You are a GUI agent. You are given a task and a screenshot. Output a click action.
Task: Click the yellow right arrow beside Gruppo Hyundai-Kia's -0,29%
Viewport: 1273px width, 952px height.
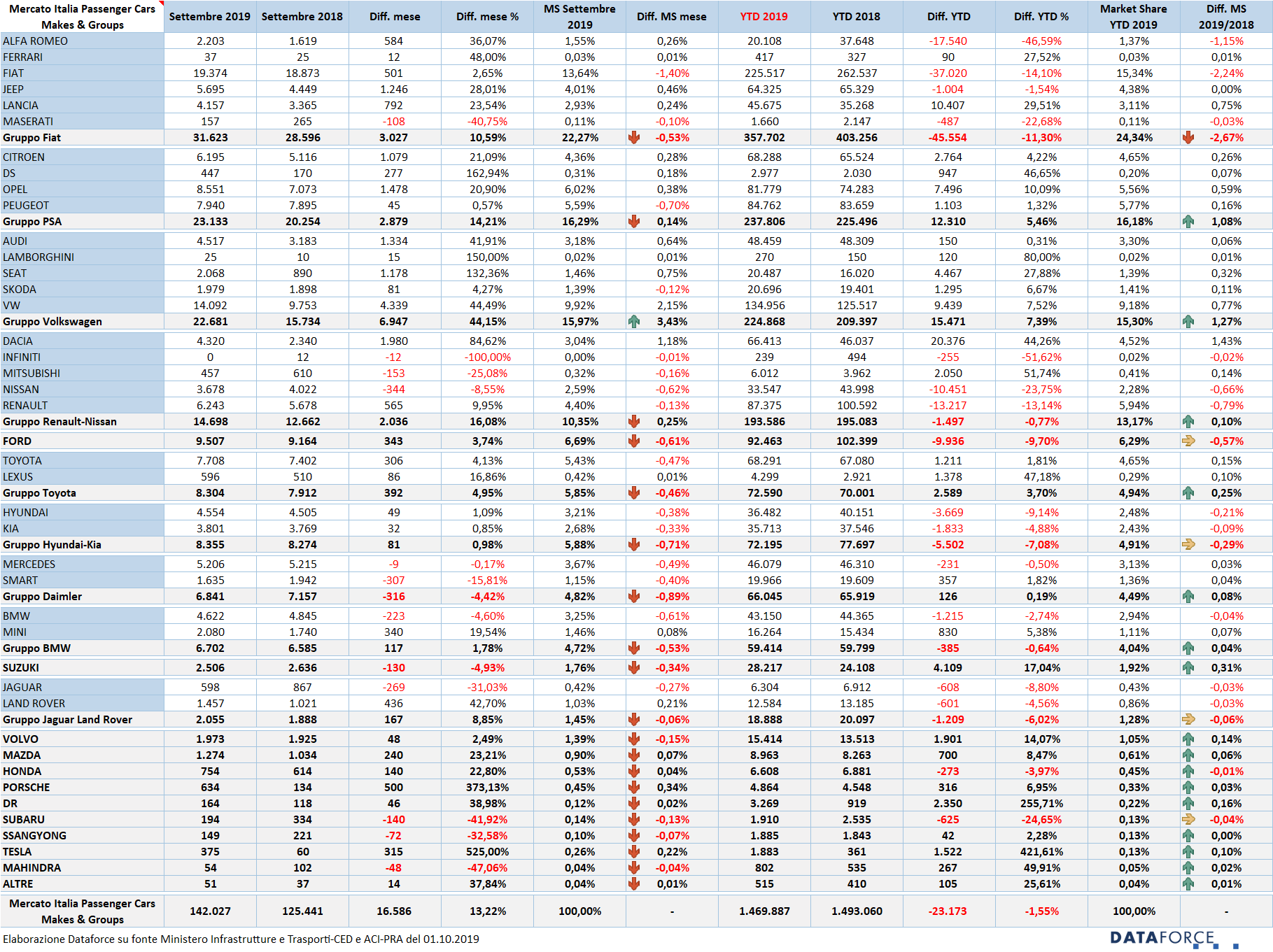point(1188,545)
